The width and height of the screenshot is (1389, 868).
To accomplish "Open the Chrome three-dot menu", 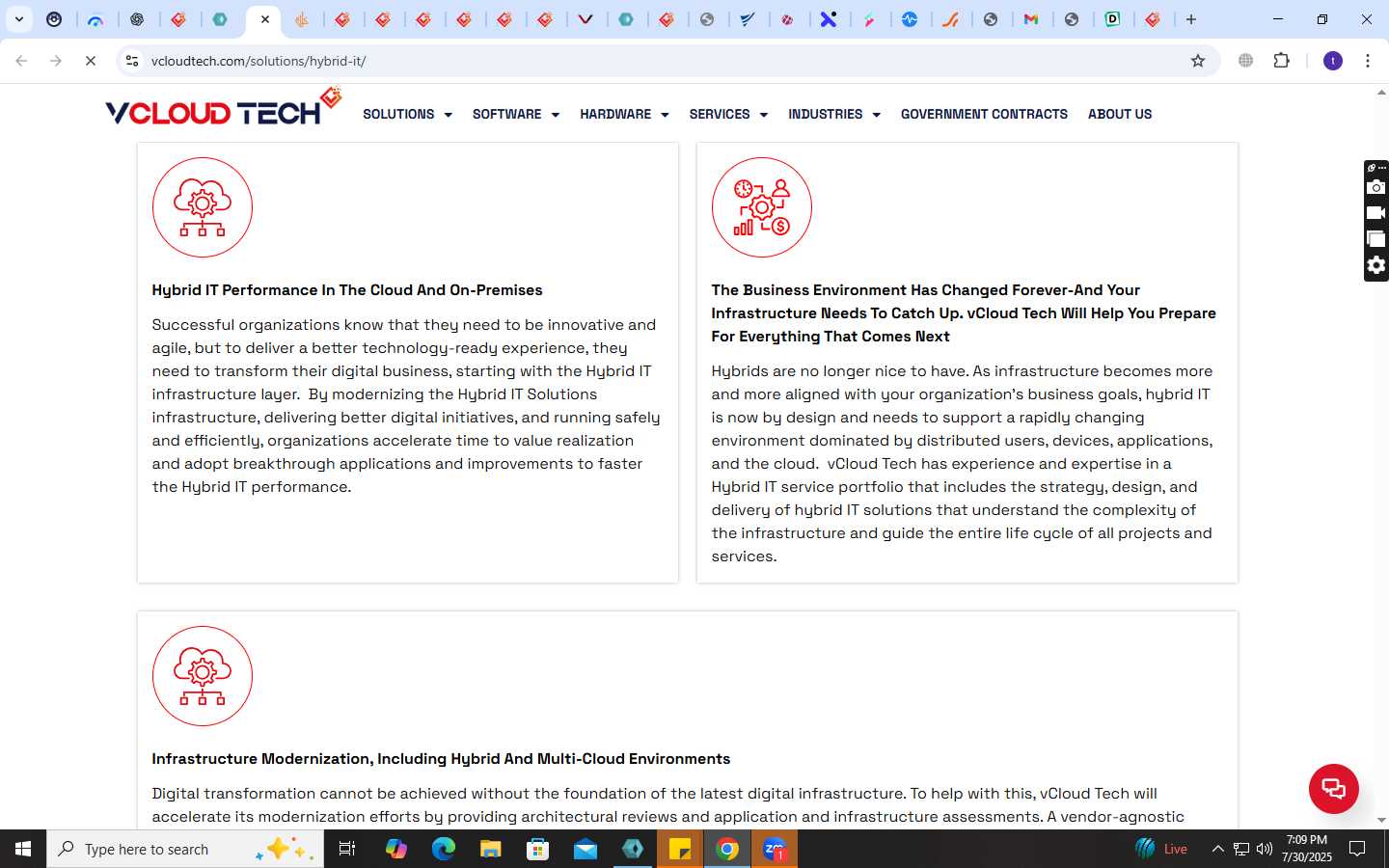I will 1368,61.
